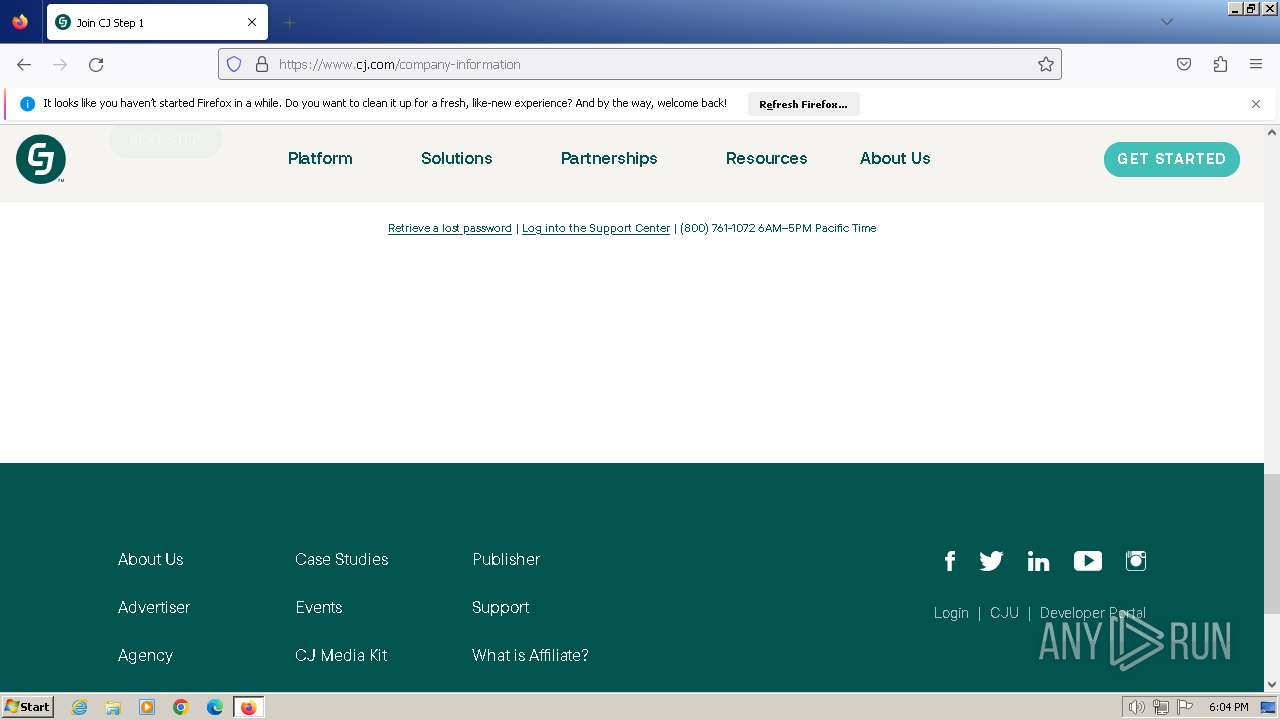Open footer CJ Media Kit link
This screenshot has height=720, width=1280.
[341, 655]
